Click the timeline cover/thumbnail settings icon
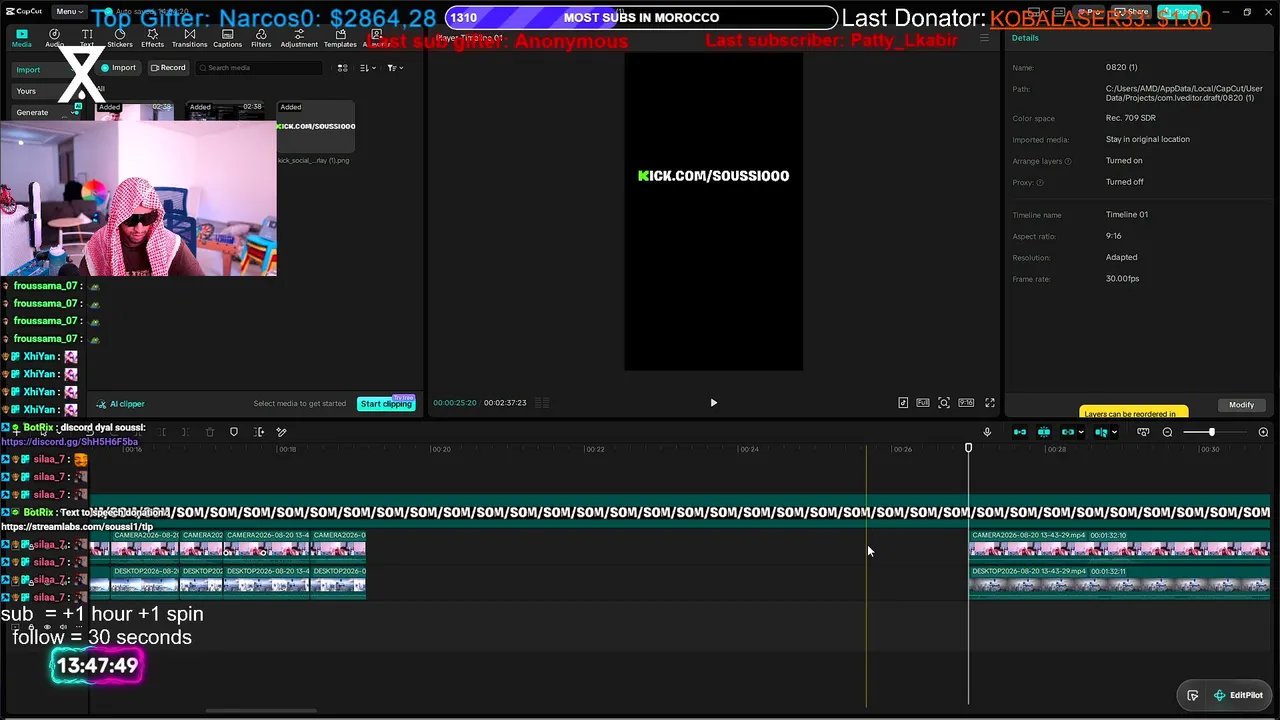Viewport: 1280px width, 720px height. coord(1143,432)
